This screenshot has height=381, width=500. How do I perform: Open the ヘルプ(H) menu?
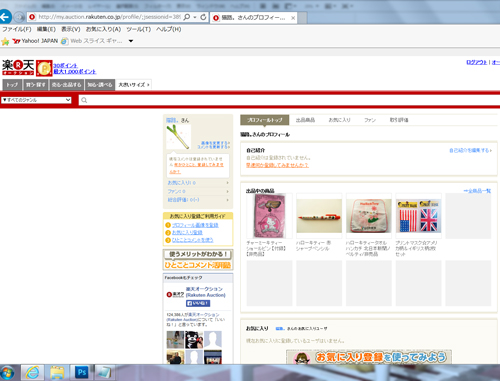169,29
